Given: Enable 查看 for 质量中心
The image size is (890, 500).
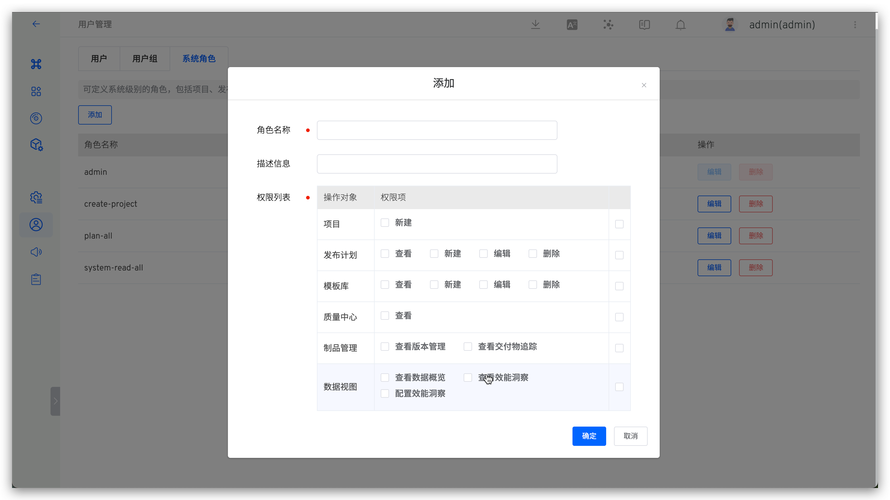Looking at the screenshot, I should tap(385, 316).
